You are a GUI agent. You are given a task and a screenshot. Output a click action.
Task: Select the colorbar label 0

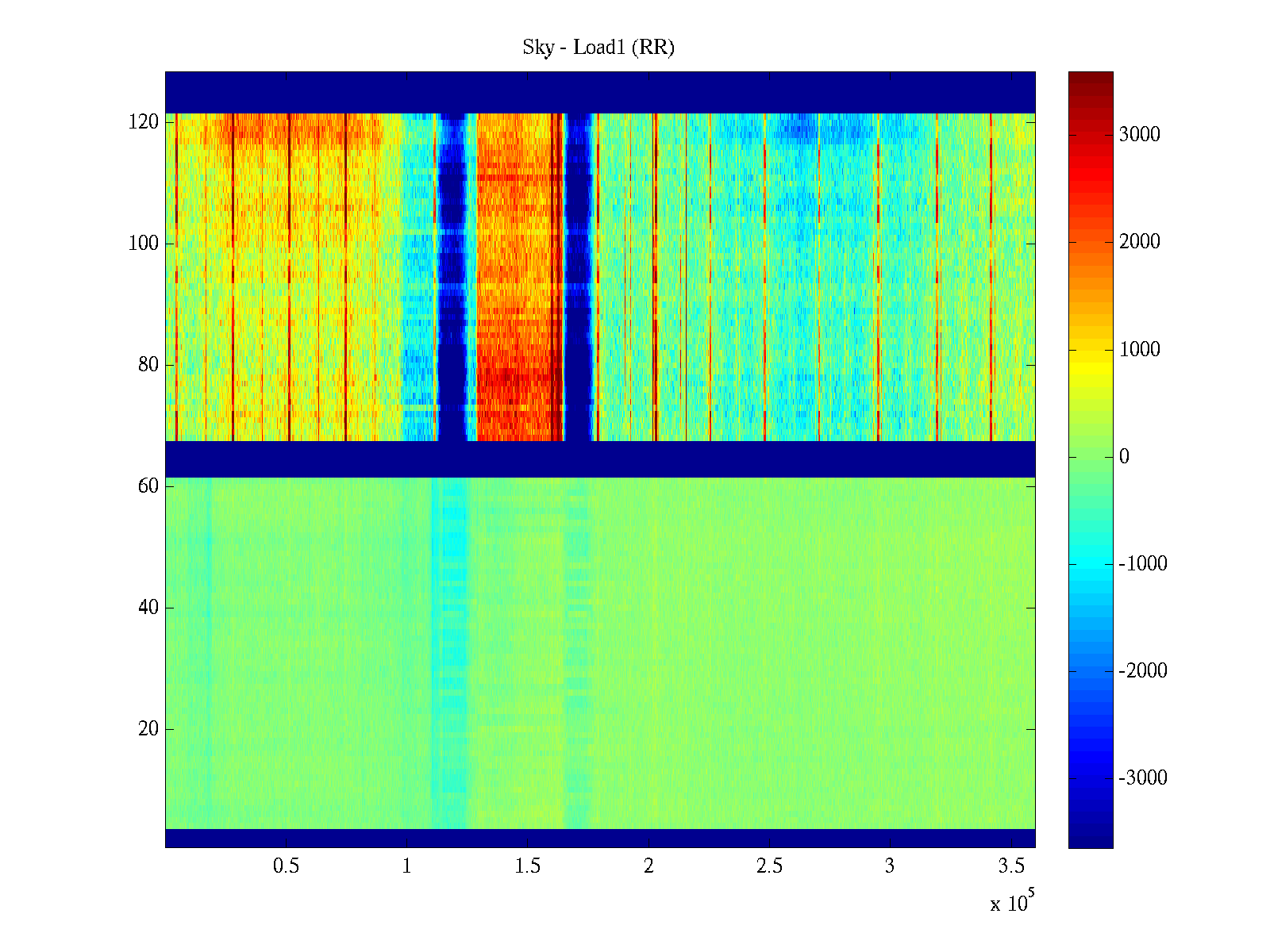click(1124, 457)
